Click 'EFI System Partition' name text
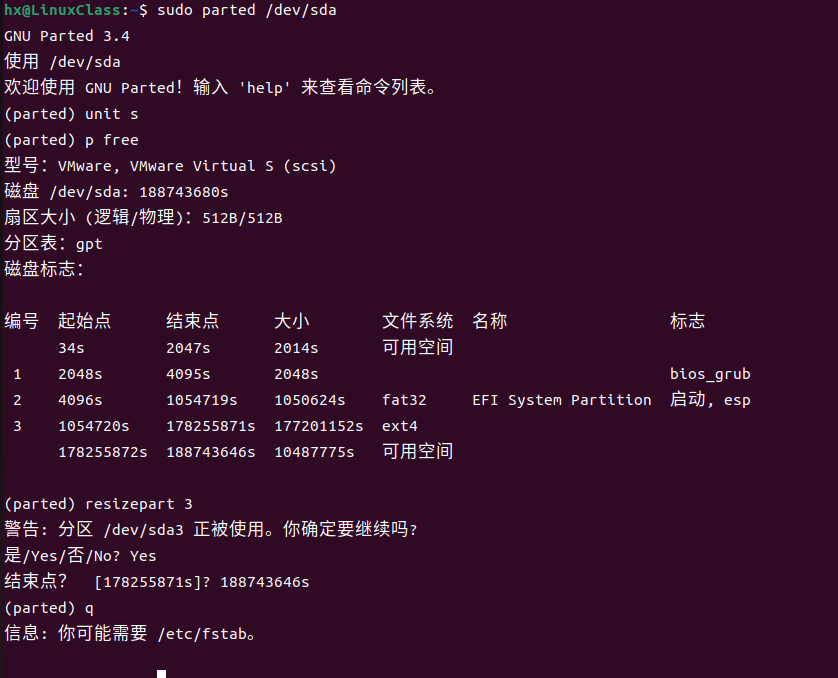838x678 pixels. (x=561, y=400)
